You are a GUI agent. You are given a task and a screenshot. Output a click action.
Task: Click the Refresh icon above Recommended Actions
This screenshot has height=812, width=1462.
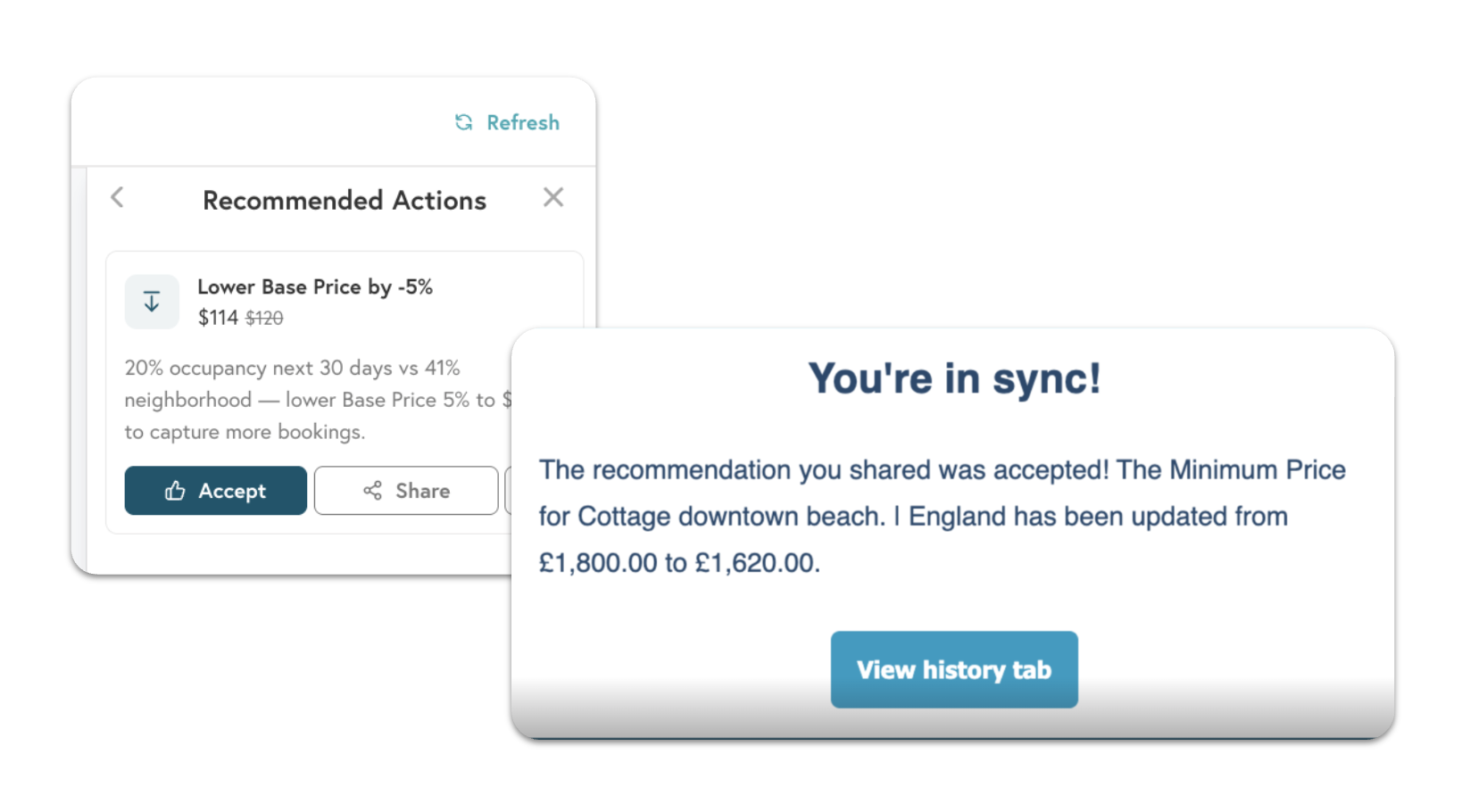tap(463, 122)
